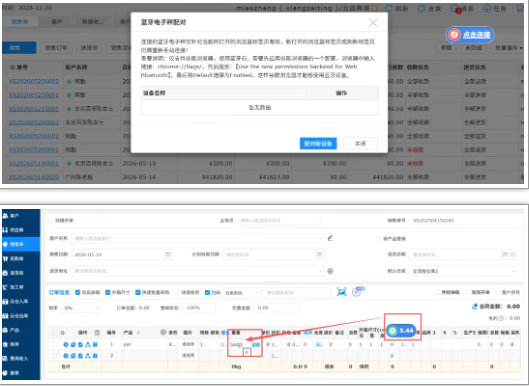Click the trash icon in table header

coord(97,333)
